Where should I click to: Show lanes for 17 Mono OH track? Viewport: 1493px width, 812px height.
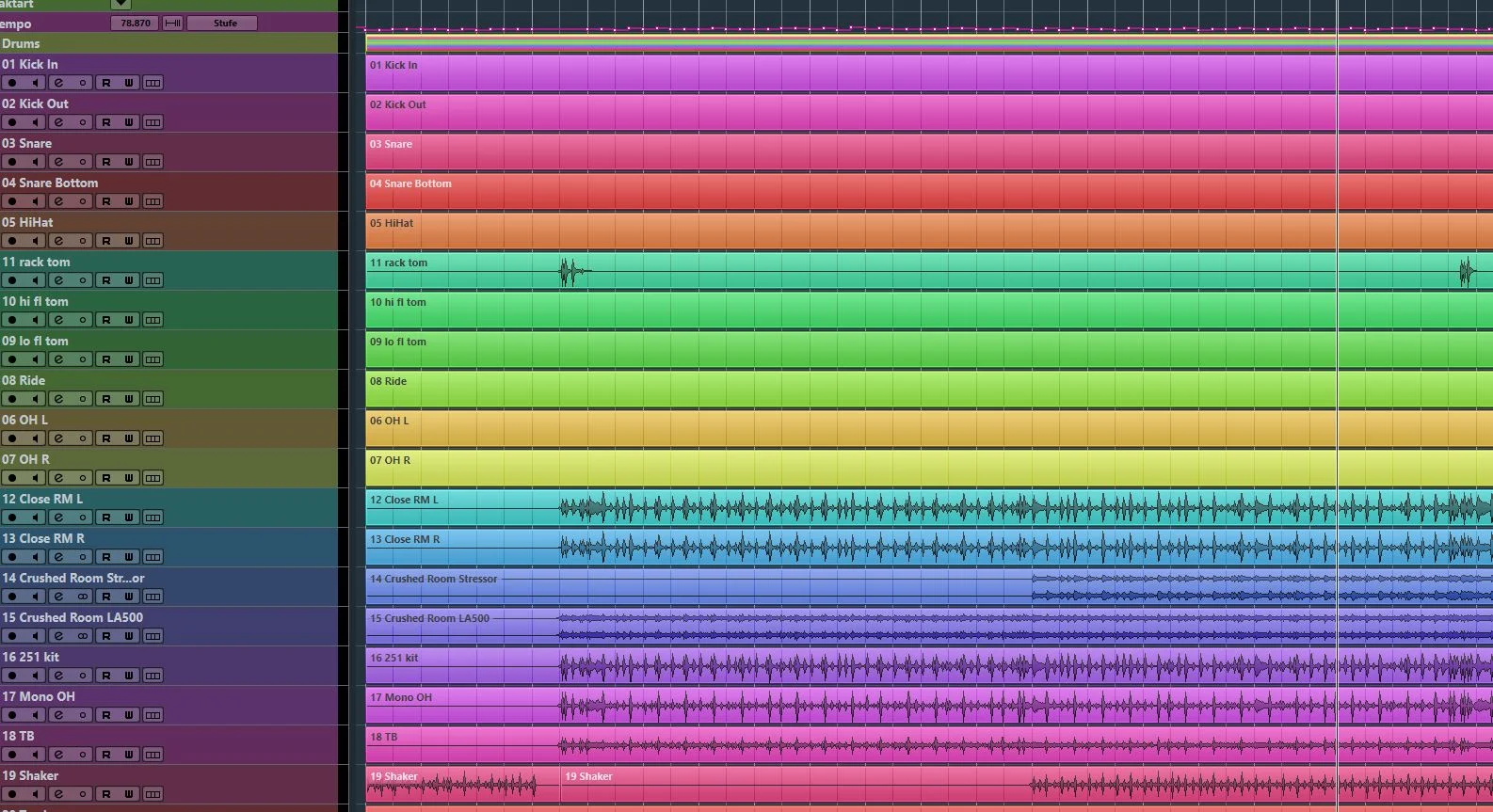pos(153,715)
